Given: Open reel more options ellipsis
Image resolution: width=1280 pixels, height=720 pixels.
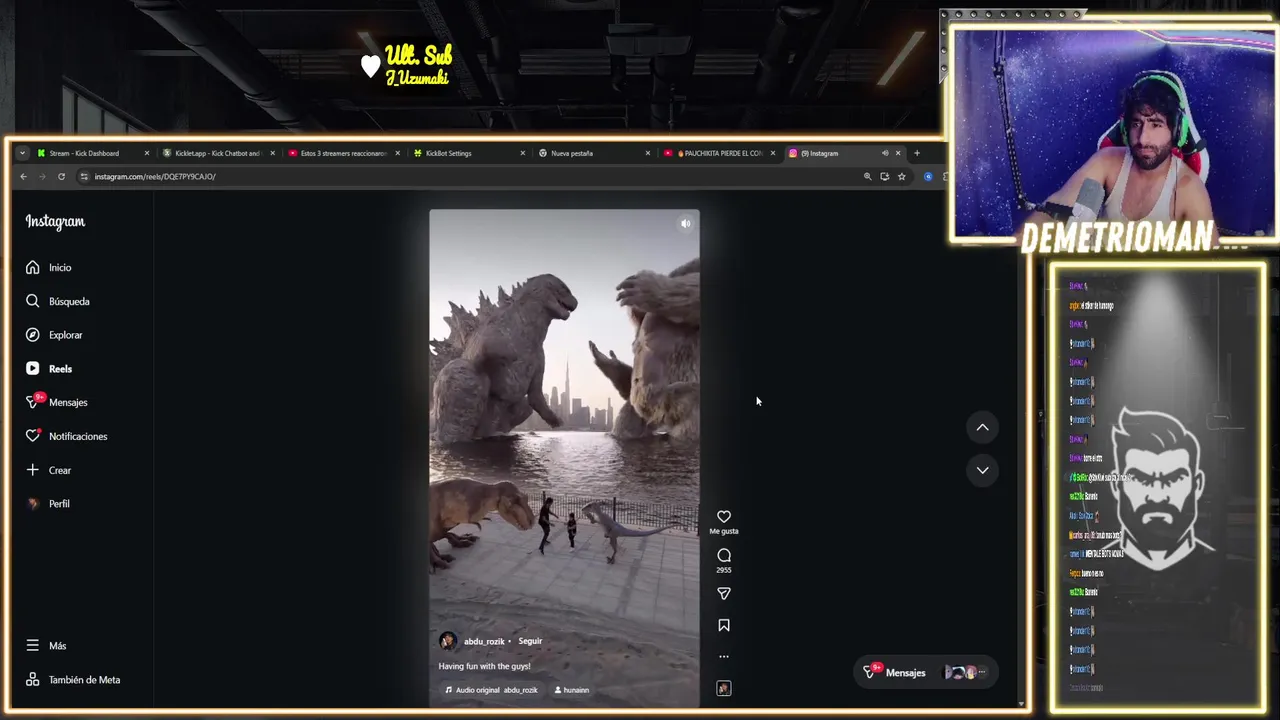Looking at the screenshot, I should [724, 657].
